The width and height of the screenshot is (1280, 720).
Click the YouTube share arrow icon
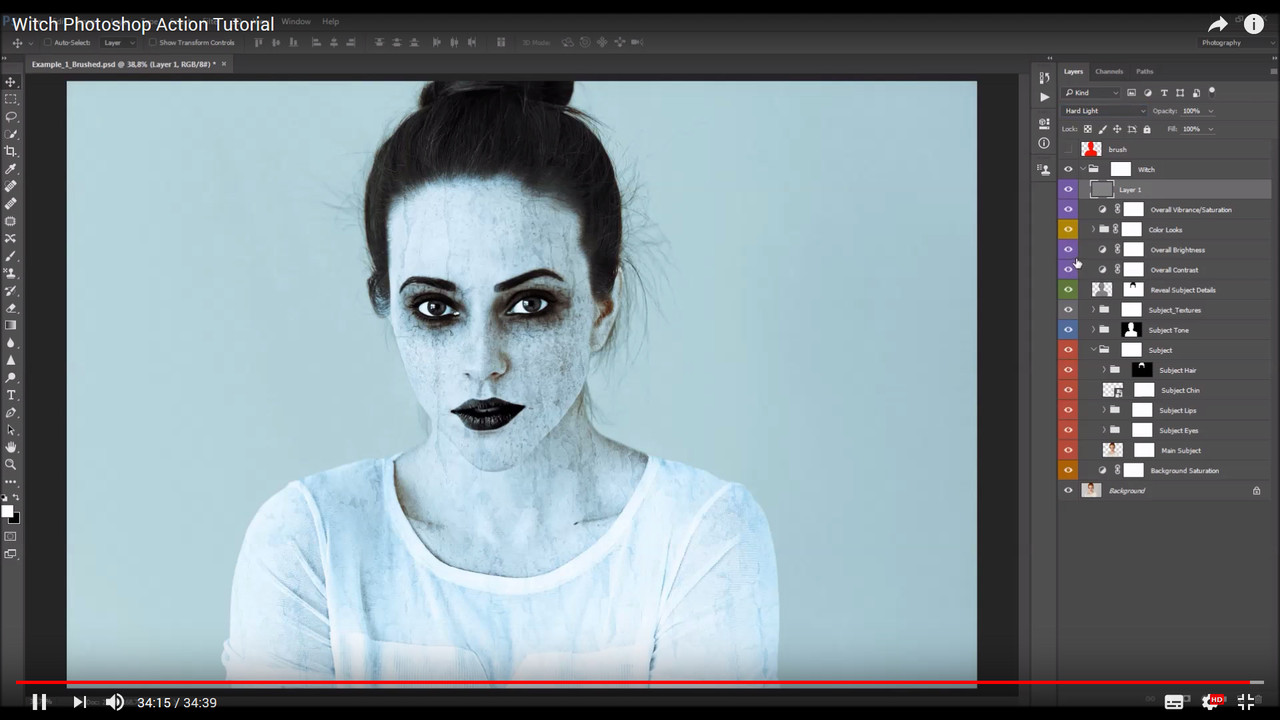pos(1217,25)
